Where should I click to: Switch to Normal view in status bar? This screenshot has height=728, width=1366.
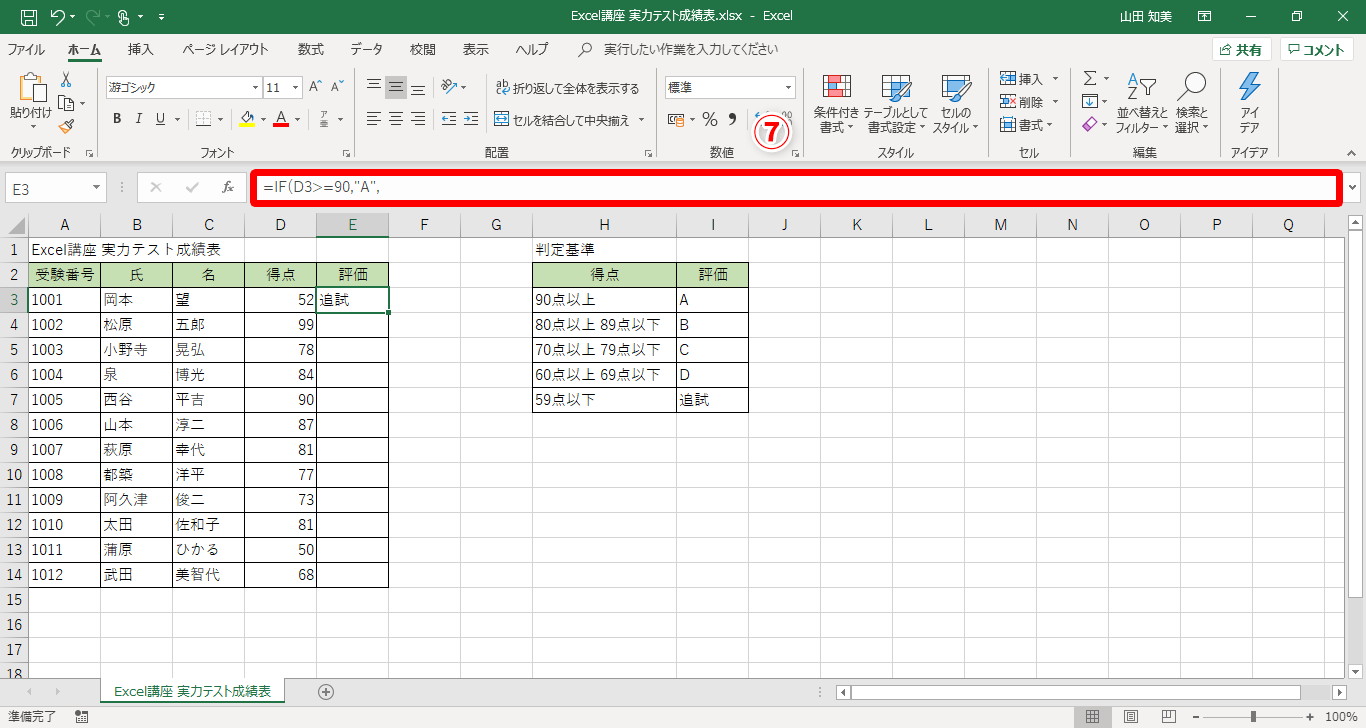click(x=1093, y=716)
